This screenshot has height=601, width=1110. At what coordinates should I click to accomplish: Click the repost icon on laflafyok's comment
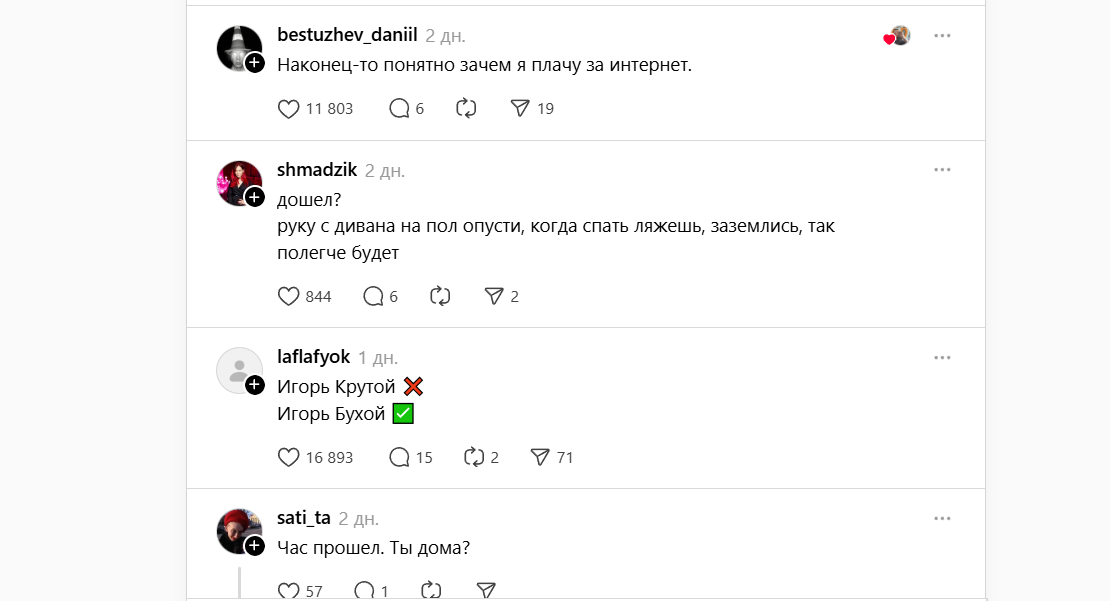point(473,457)
